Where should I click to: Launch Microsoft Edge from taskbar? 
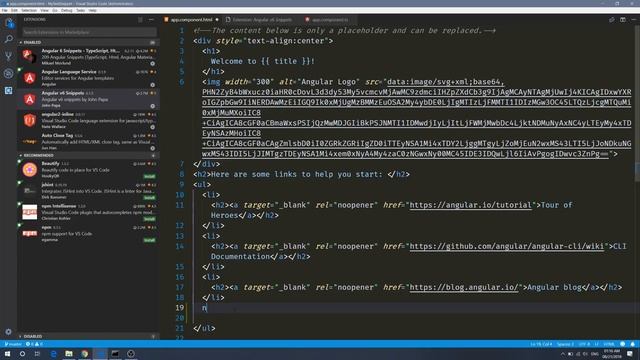53,354
